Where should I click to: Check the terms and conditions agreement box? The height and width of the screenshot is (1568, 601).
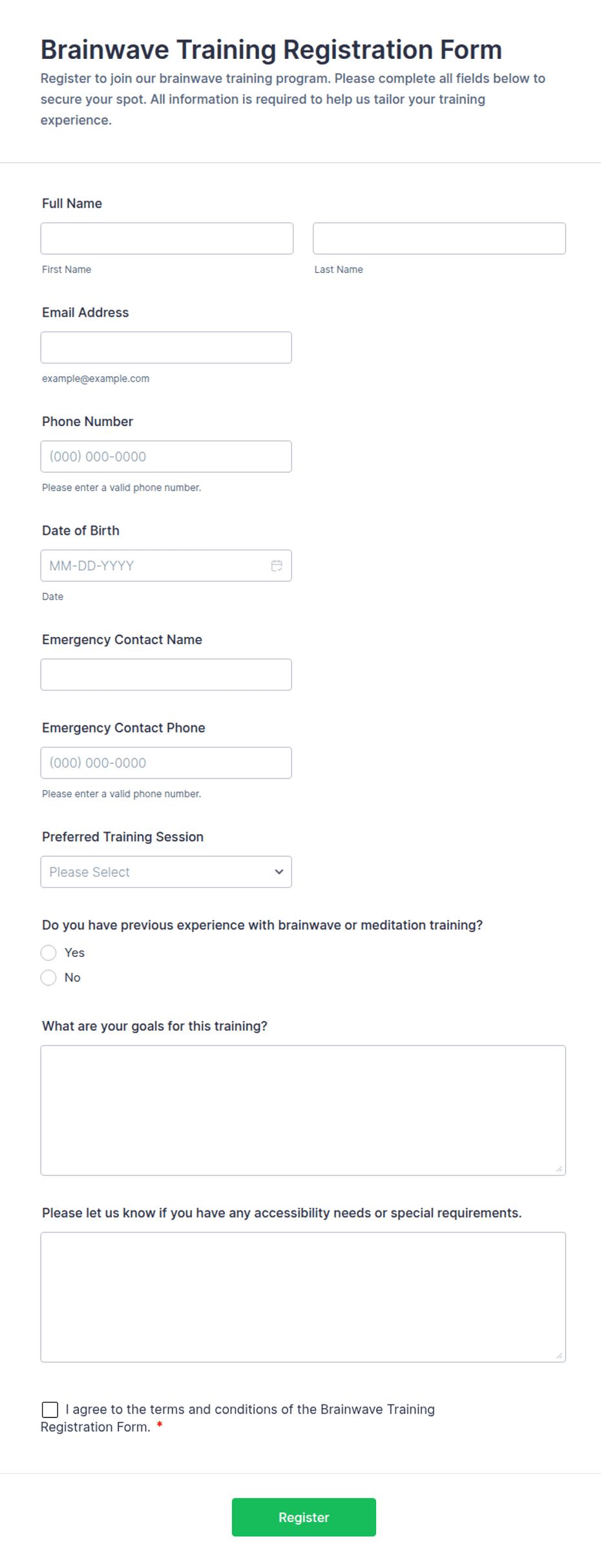tap(50, 1410)
